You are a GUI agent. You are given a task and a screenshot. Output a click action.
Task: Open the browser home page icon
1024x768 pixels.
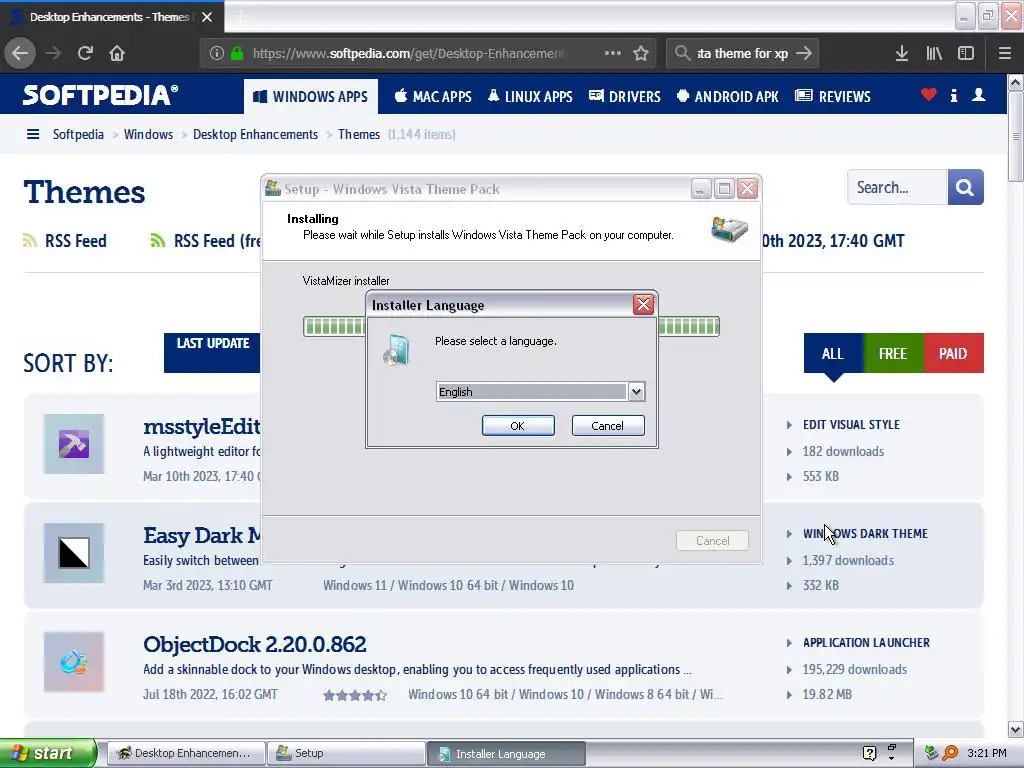117,53
